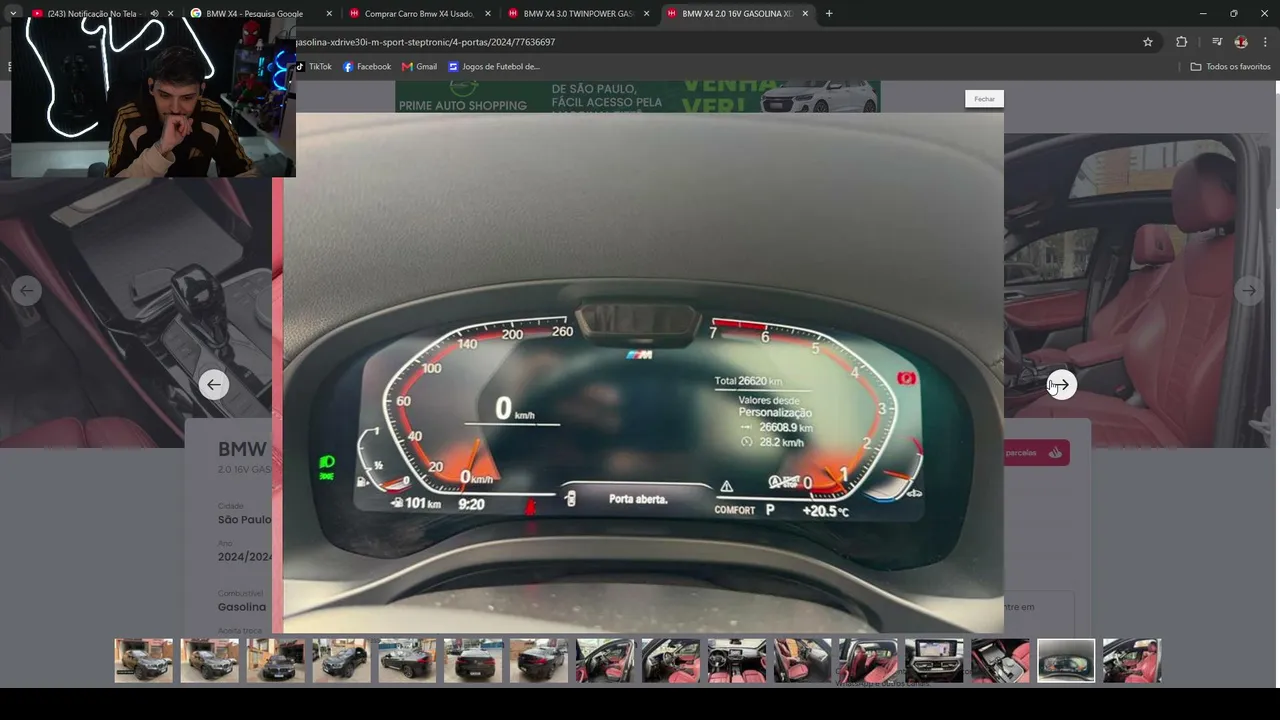Screen dimensions: 1280x720
Task: Open the BMW X4 3.0 TWINPOWER tab
Action: [578, 14]
